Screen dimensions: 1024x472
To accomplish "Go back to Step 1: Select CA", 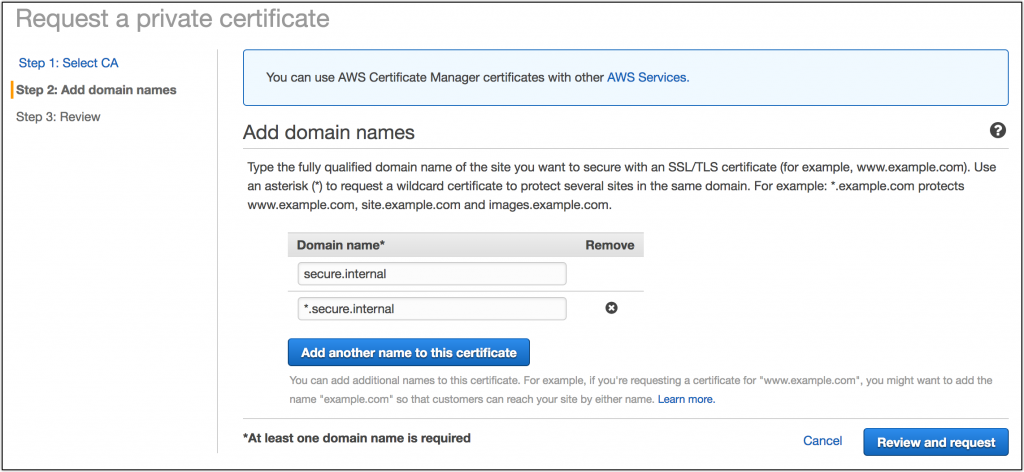I will coord(69,63).
